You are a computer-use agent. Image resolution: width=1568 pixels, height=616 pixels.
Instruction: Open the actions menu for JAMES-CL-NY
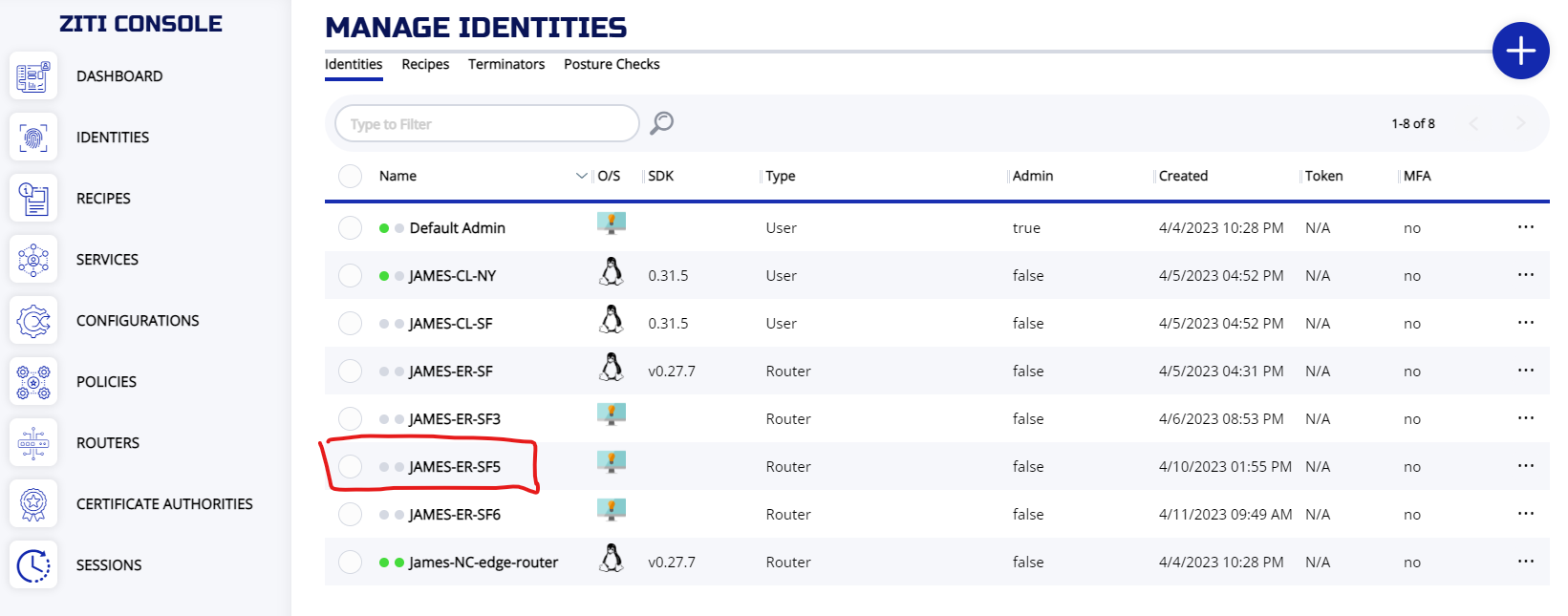click(x=1525, y=275)
